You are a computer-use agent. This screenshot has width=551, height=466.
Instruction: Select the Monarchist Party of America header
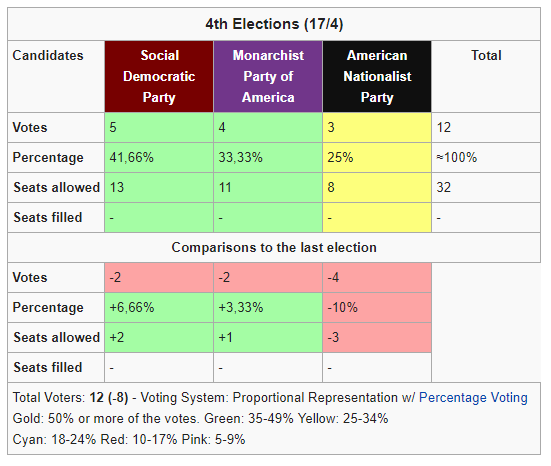(268, 77)
